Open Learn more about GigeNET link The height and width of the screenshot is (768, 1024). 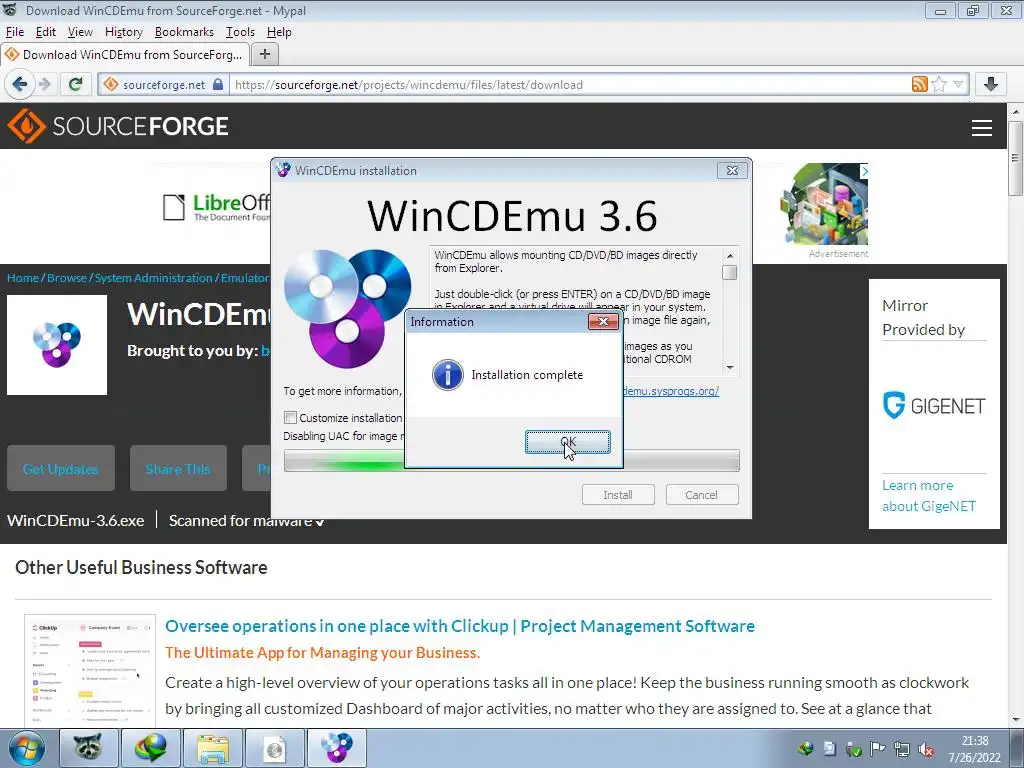point(929,496)
